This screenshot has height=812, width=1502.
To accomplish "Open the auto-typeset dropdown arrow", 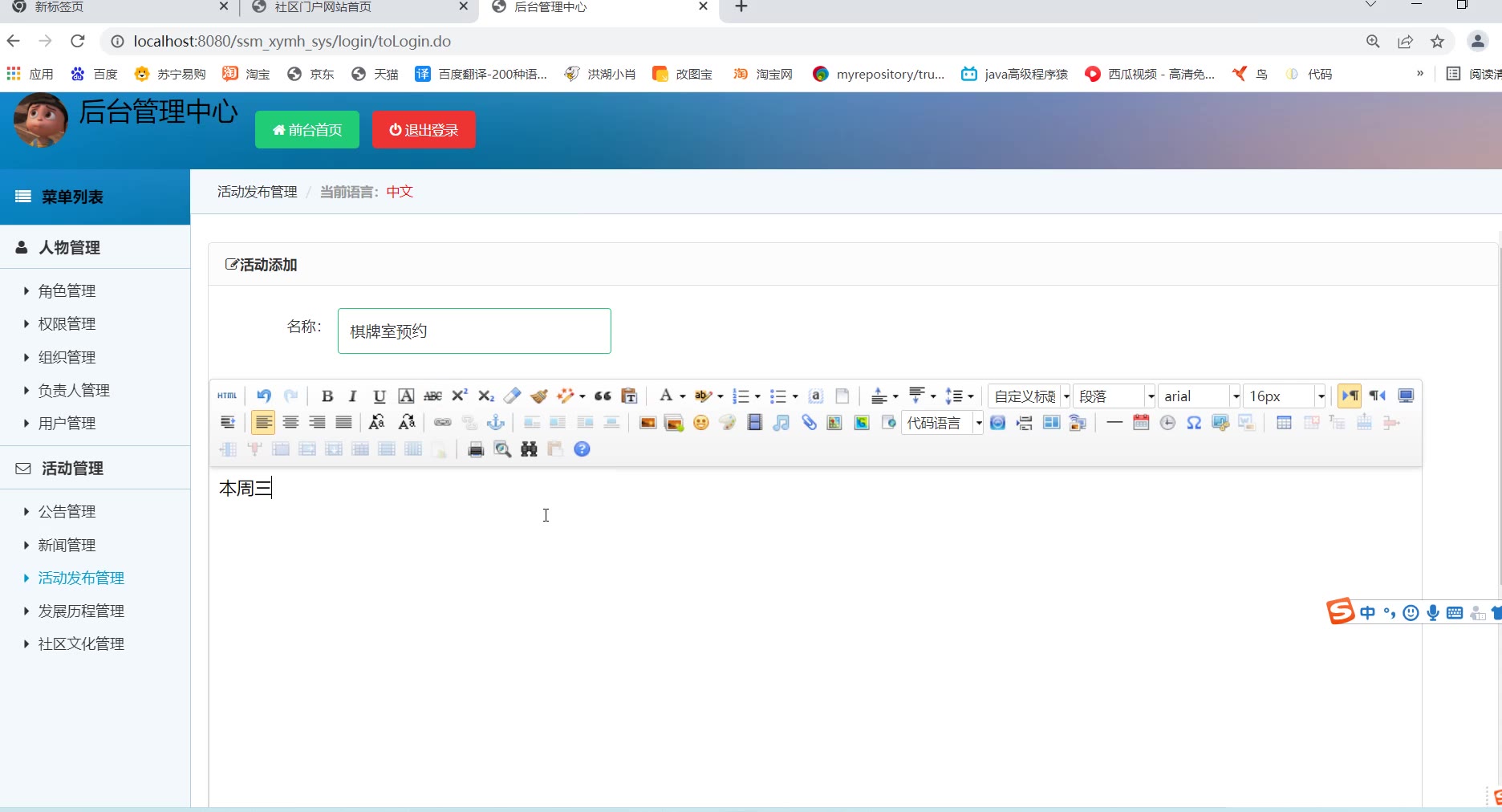I will [x=582, y=396].
